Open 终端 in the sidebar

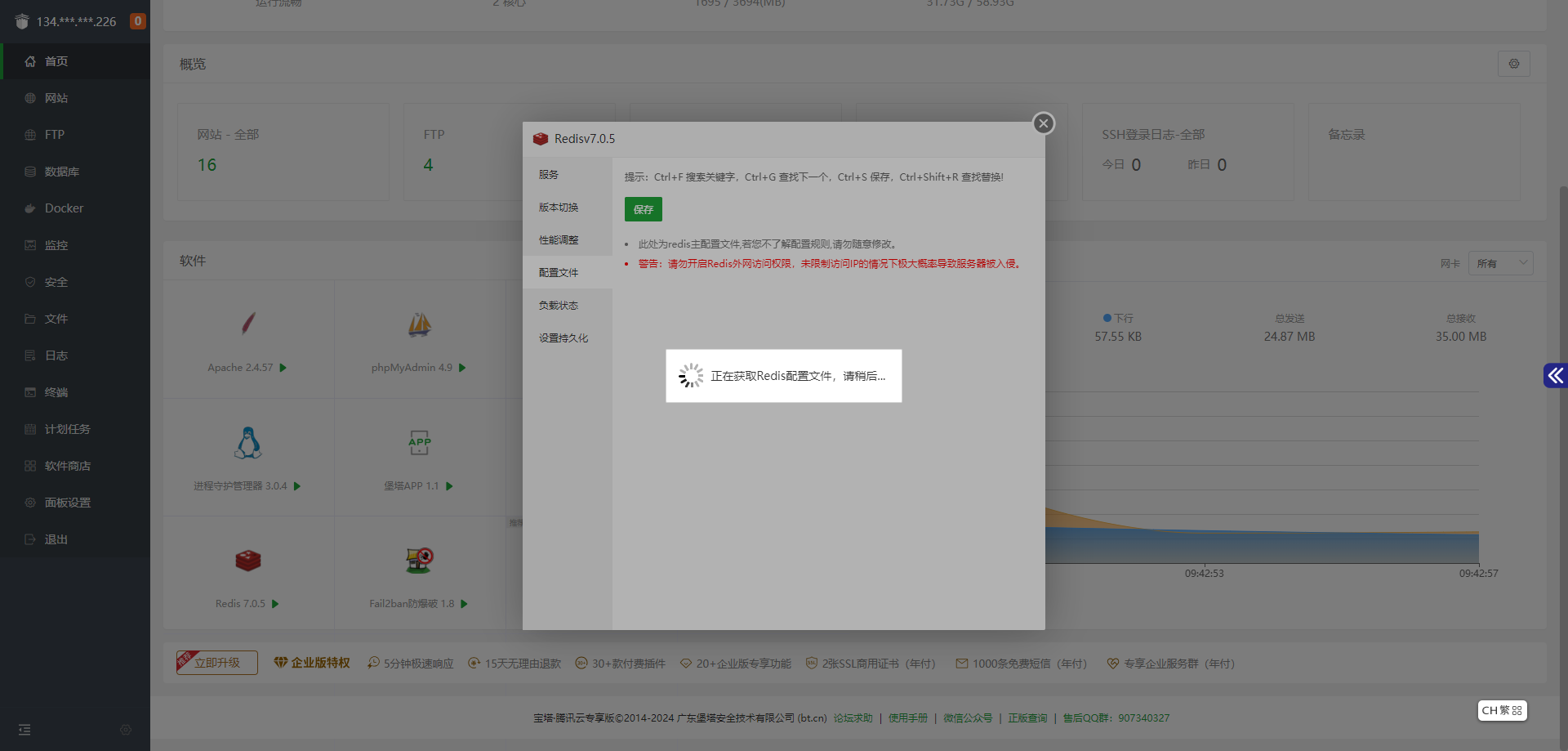coord(75,392)
